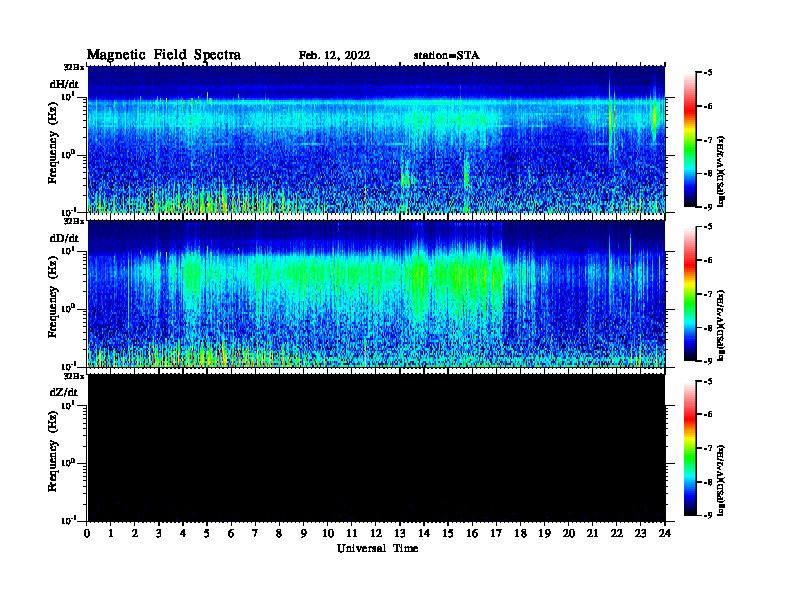The image size is (792, 612).
Task: Click the dH/dt spectrogram plot area
Action: point(376,139)
